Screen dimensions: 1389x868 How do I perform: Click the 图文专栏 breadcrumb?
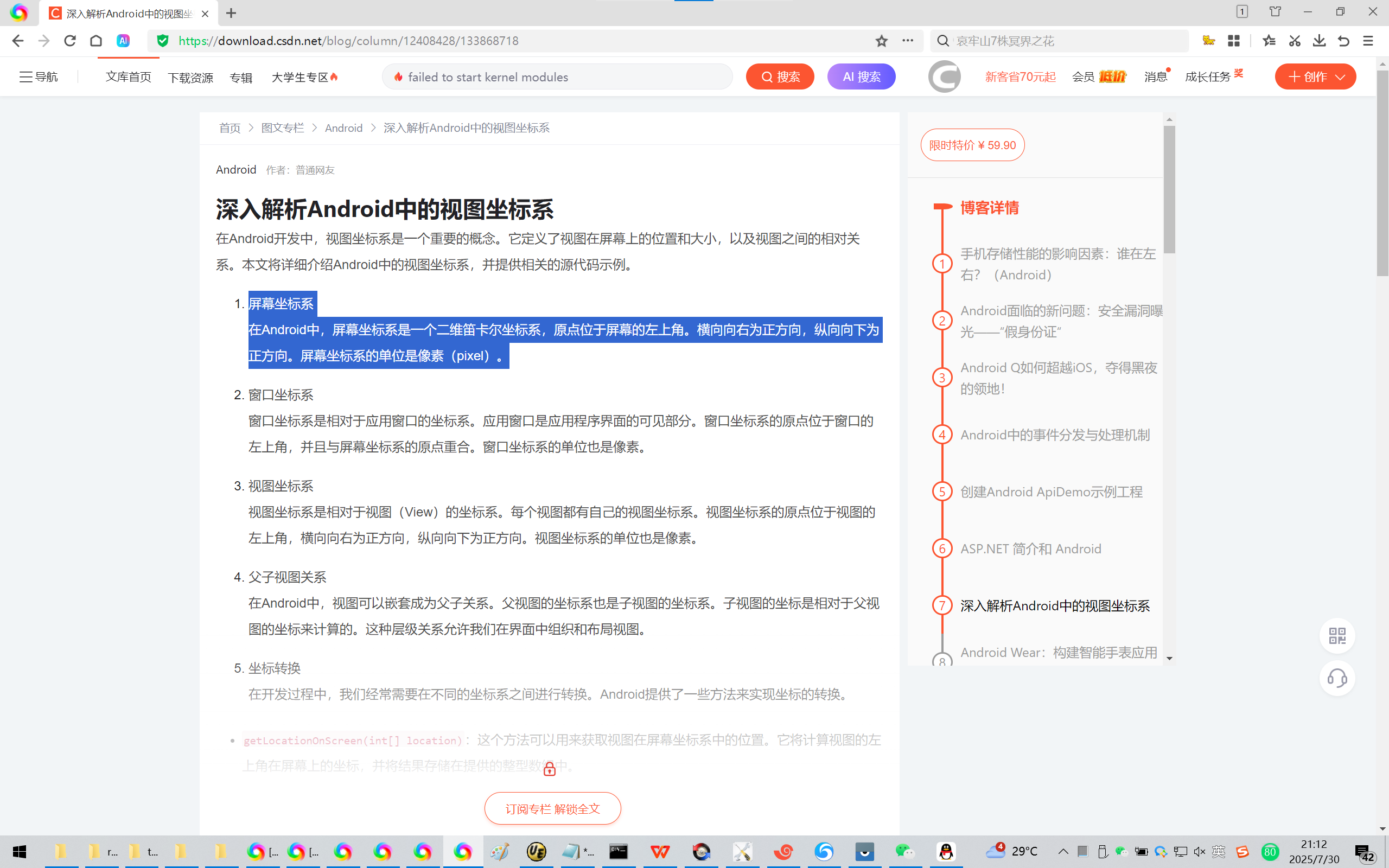click(282, 128)
